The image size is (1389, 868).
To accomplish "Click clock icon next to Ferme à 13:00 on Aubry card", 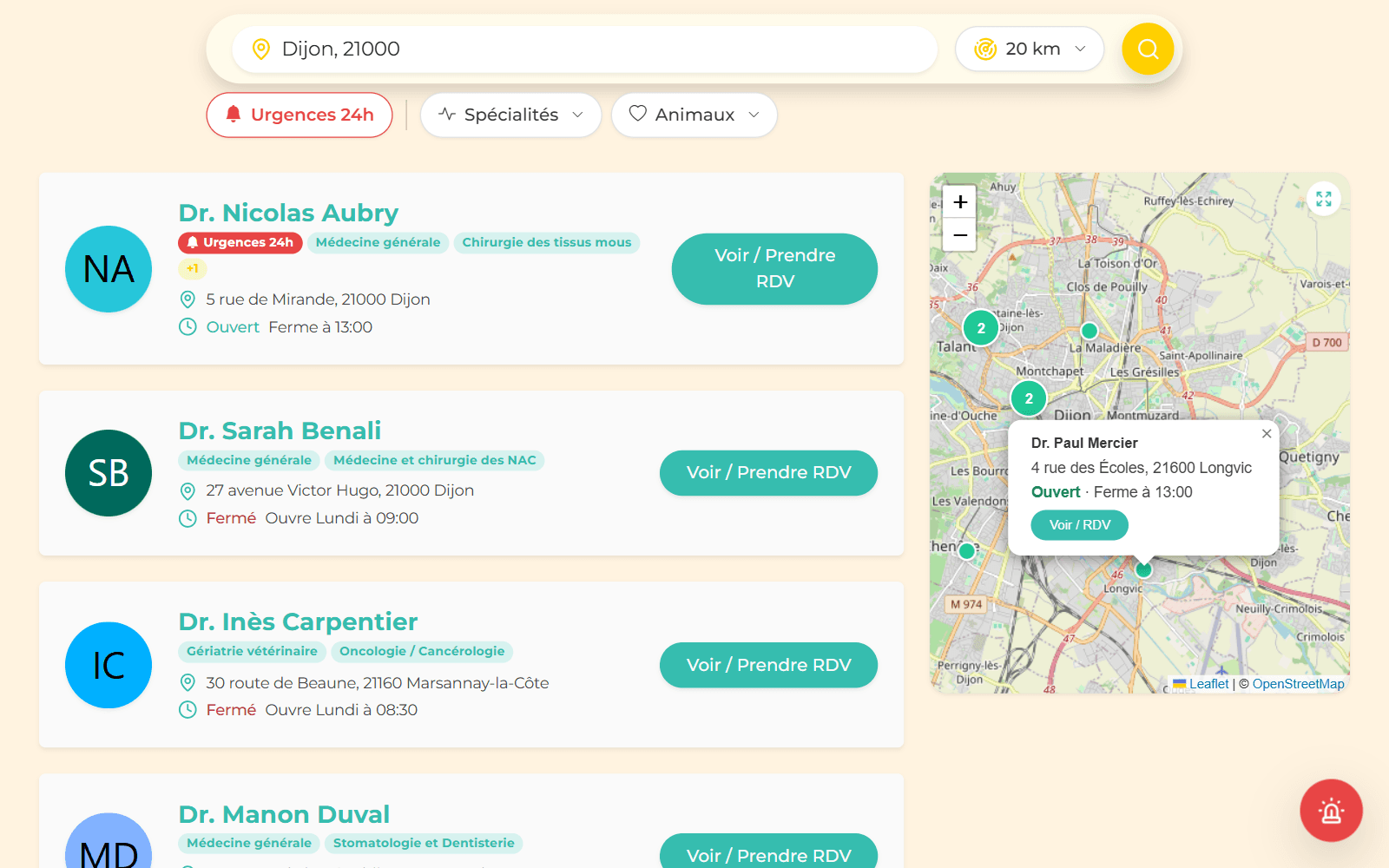I will click(x=188, y=327).
